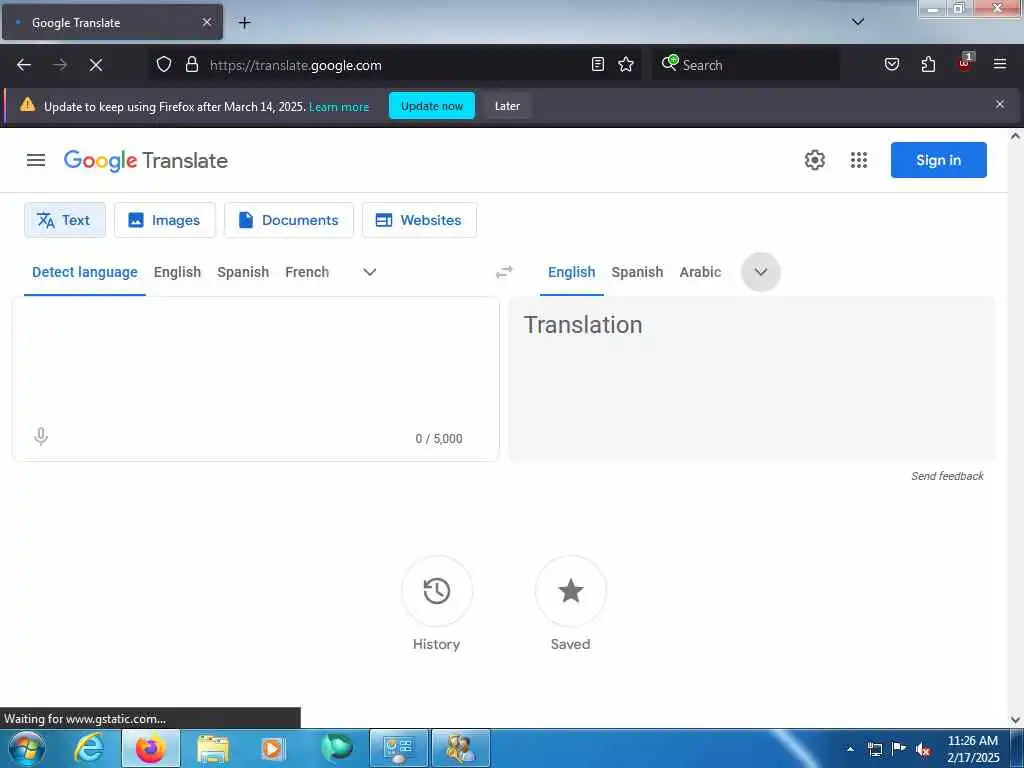Screen dimensions: 1024x768
Task: Switch to Images translation mode
Action: [165, 220]
